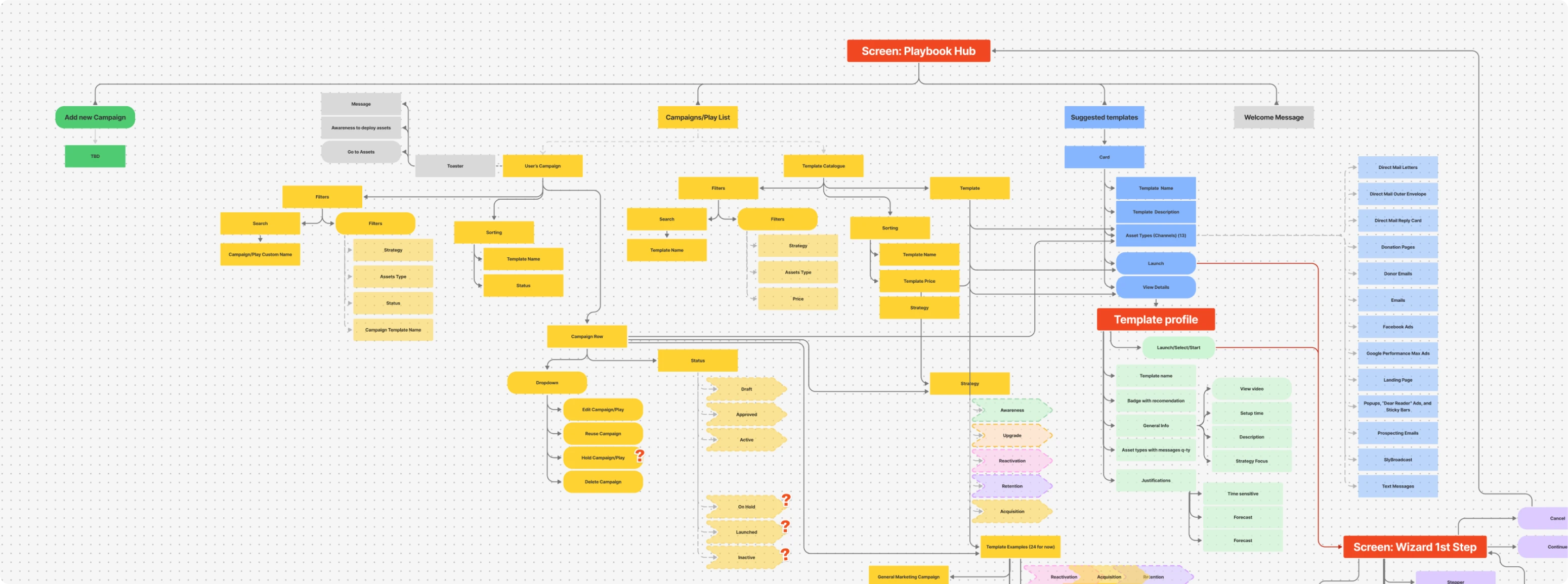Select the red Screen: Playbook Hub header
1568x584 pixels.
[x=918, y=51]
